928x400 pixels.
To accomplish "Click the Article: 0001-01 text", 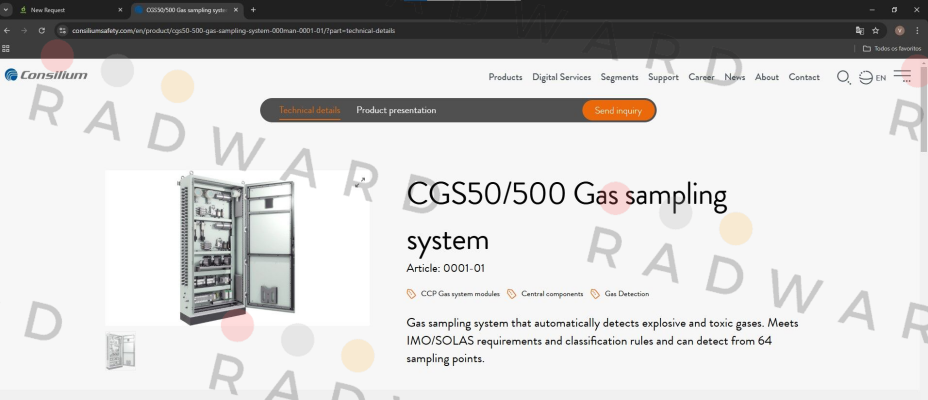I will [x=445, y=268].
